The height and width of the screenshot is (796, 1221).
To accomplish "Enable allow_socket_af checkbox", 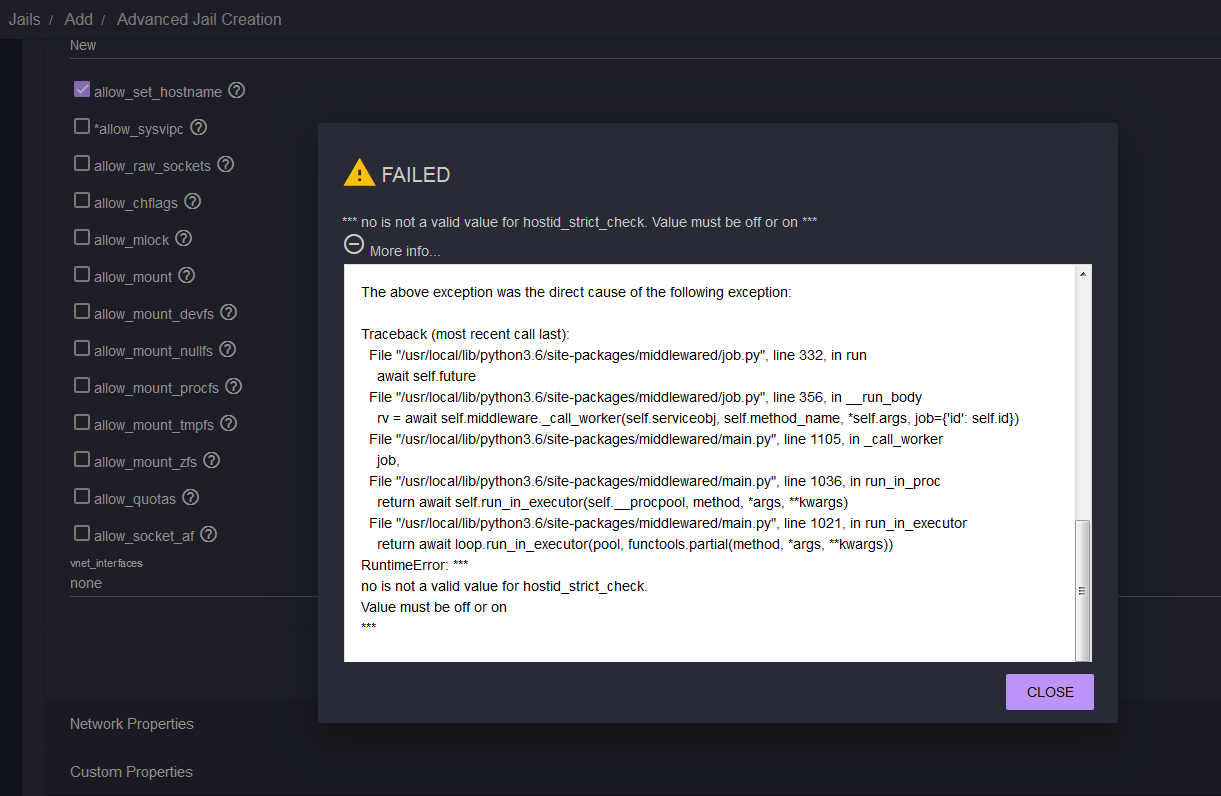I will 82,534.
